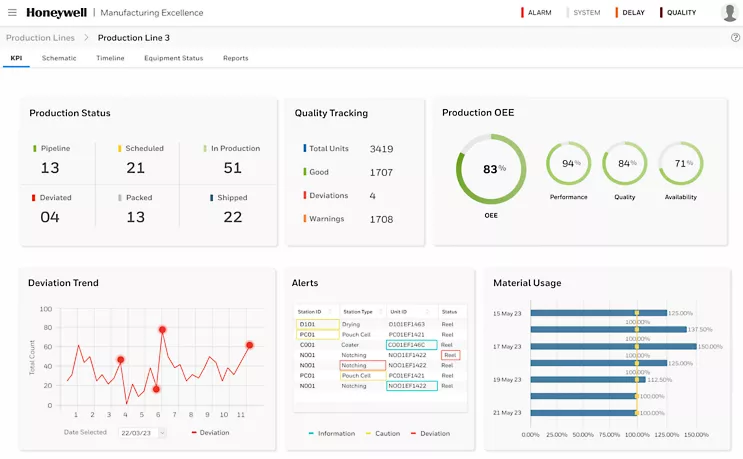This screenshot has width=743, height=459.
Task: Go to the Production Lines breadcrumb
Action: pyautogui.click(x=40, y=38)
